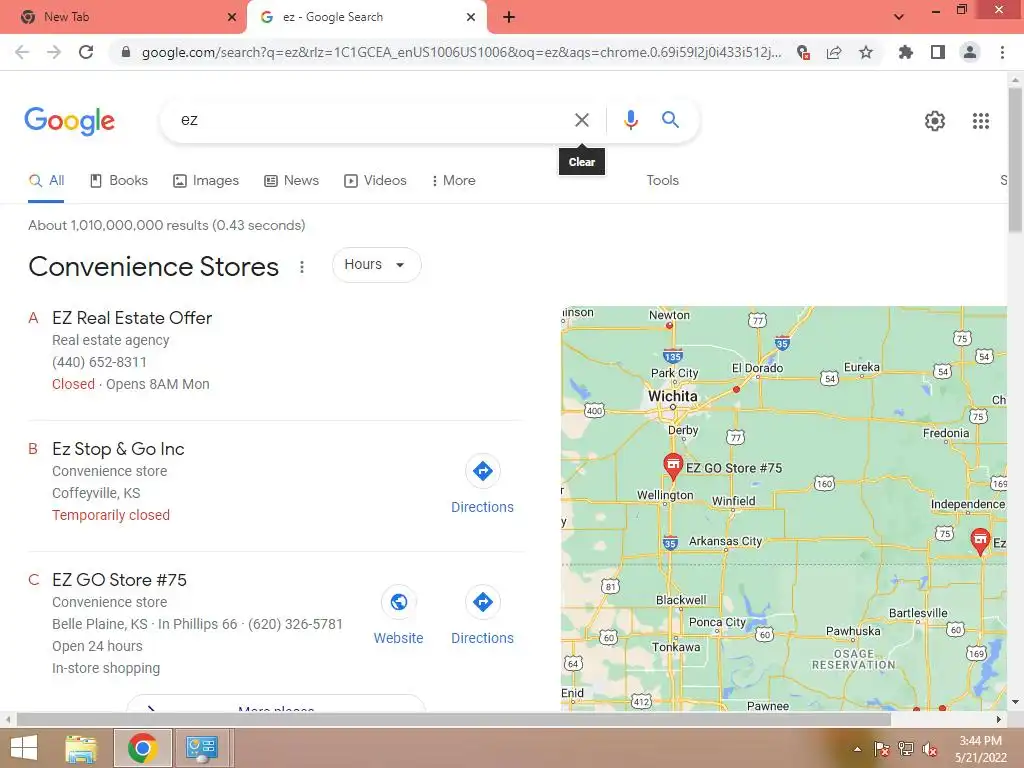Click the network tray icon
This screenshot has width=1024, height=768.
(906, 749)
